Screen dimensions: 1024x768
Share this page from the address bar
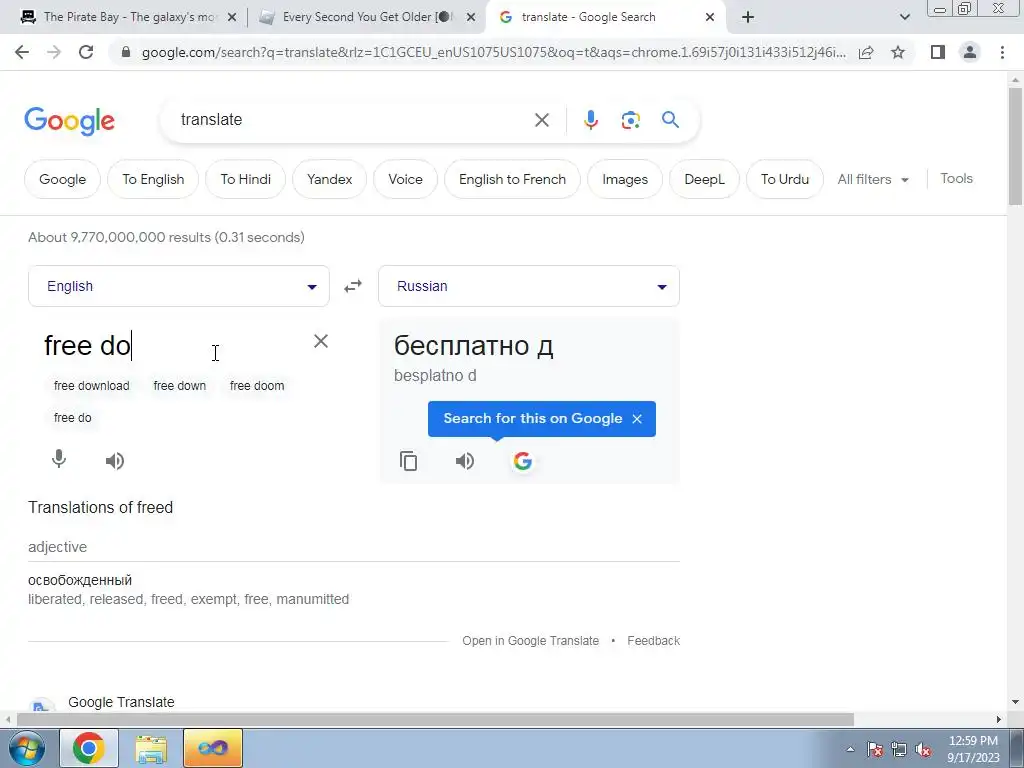click(x=866, y=52)
